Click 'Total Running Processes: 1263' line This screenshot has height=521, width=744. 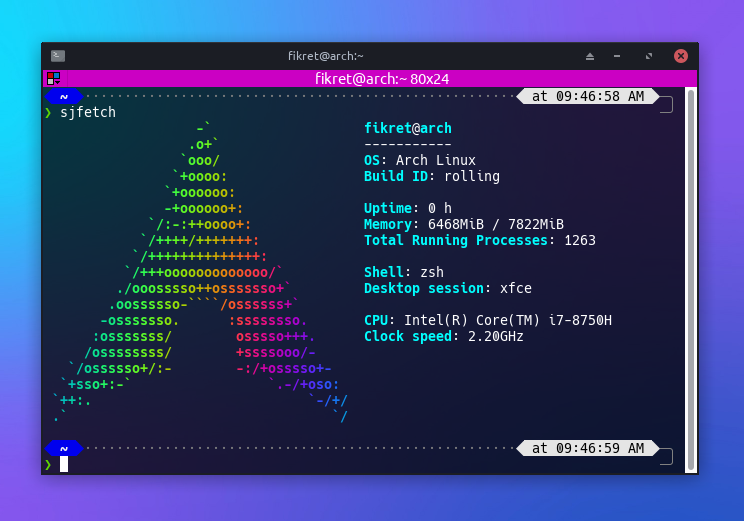click(x=480, y=241)
